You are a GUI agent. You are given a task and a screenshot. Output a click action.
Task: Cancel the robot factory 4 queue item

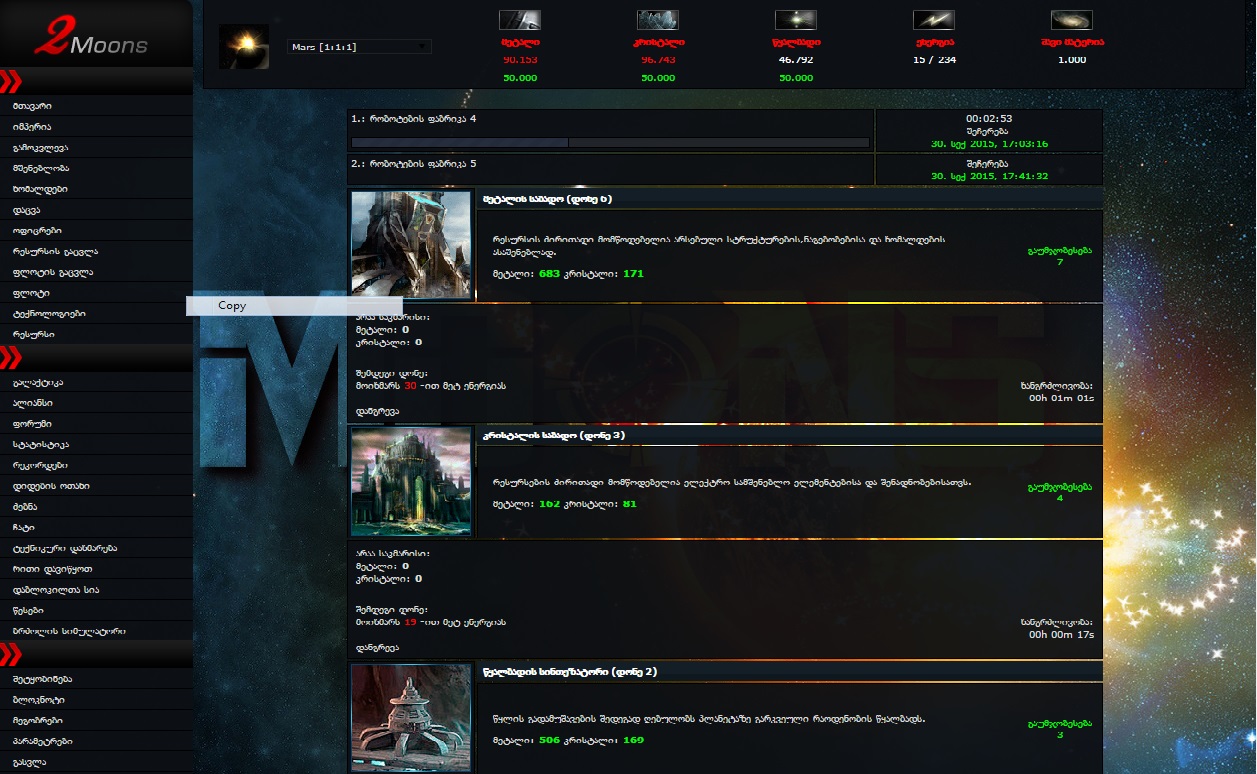988,131
